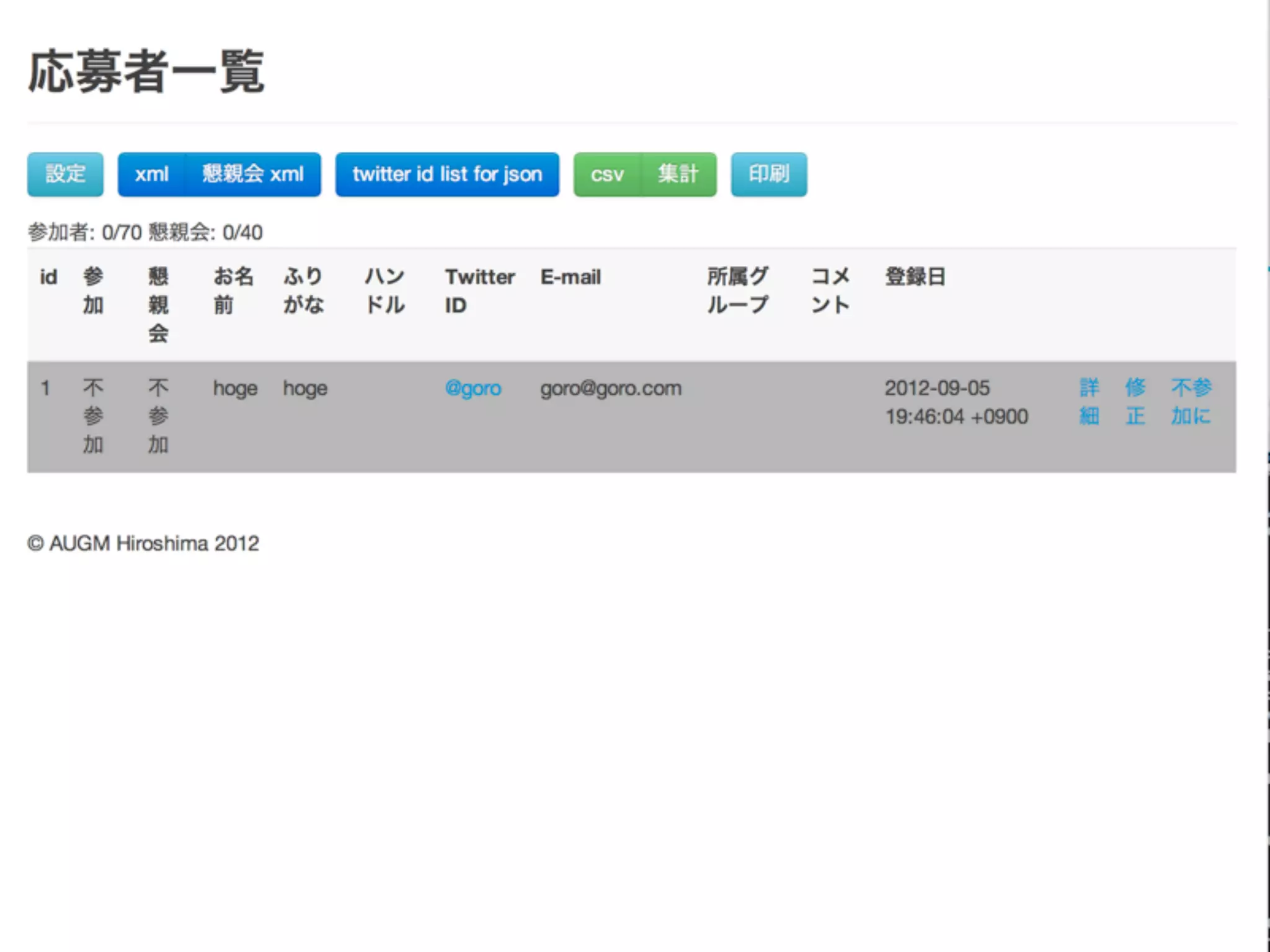Download the csv export
Image resolution: width=1270 pixels, height=952 pixels.
click(x=606, y=174)
